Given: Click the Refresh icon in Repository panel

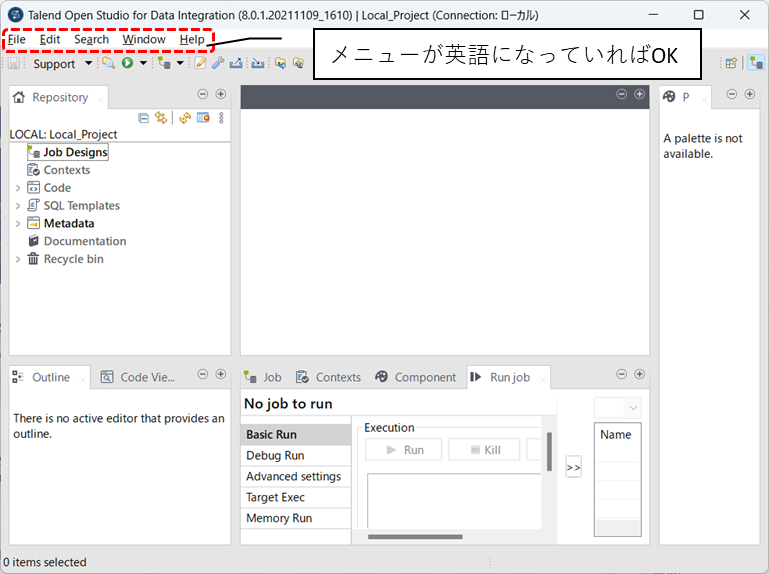Looking at the screenshot, I should tap(185, 118).
